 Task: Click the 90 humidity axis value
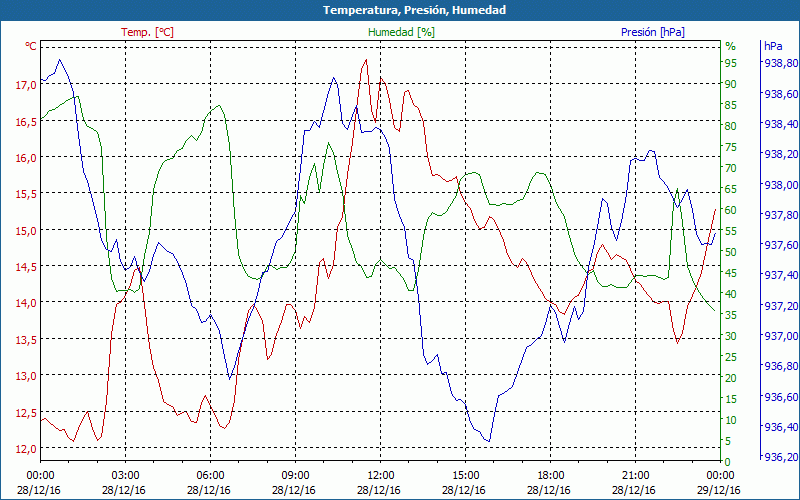[x=731, y=84]
